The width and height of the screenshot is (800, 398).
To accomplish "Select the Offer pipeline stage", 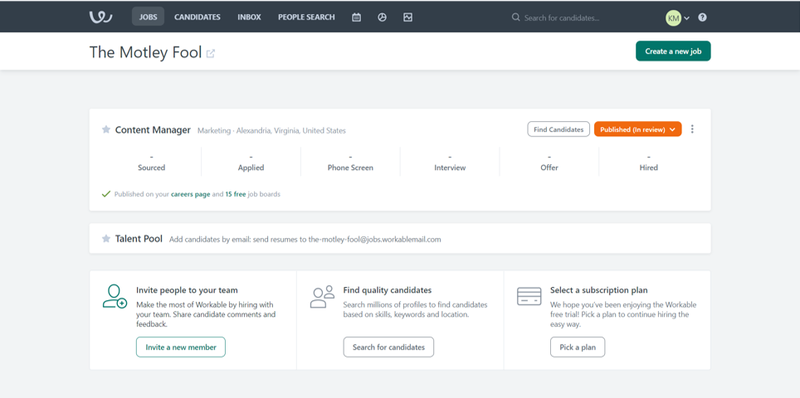I will [x=549, y=162].
